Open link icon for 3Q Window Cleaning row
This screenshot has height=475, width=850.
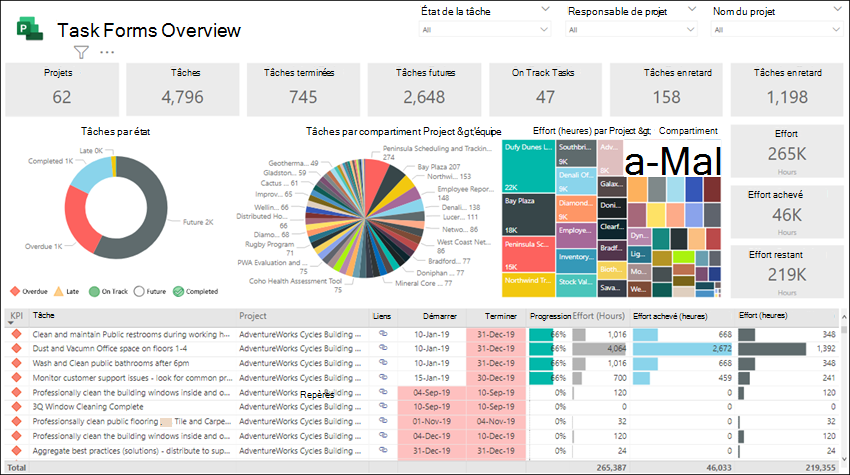click(x=383, y=406)
